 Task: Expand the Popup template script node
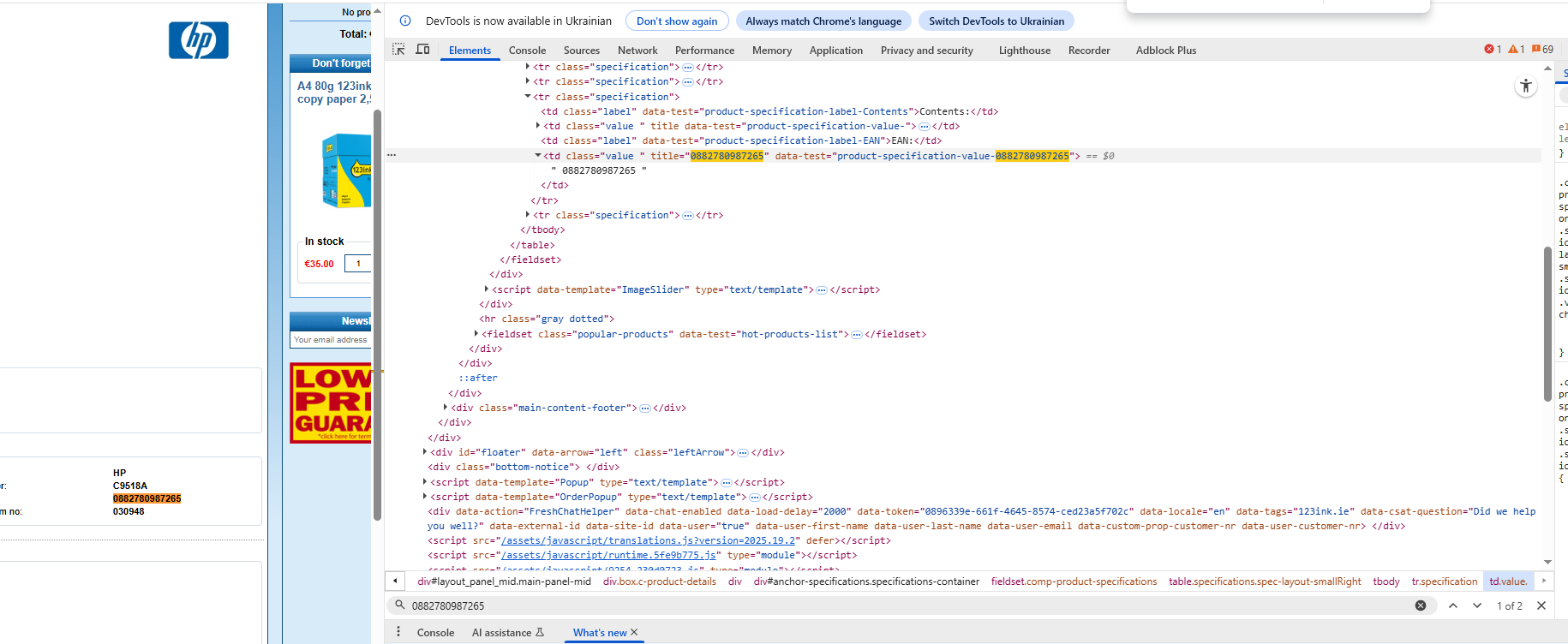425,482
